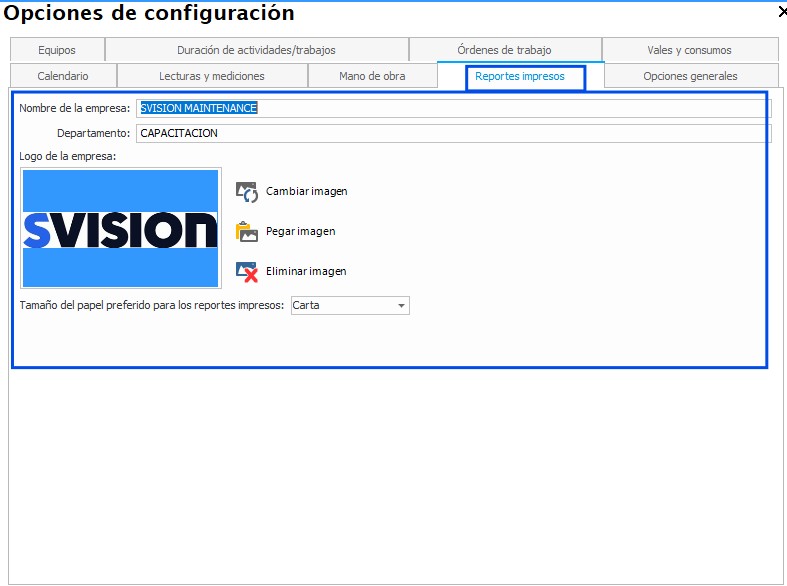Go to Vales y consumos tab
This screenshot has width=787, height=586.
[x=690, y=50]
